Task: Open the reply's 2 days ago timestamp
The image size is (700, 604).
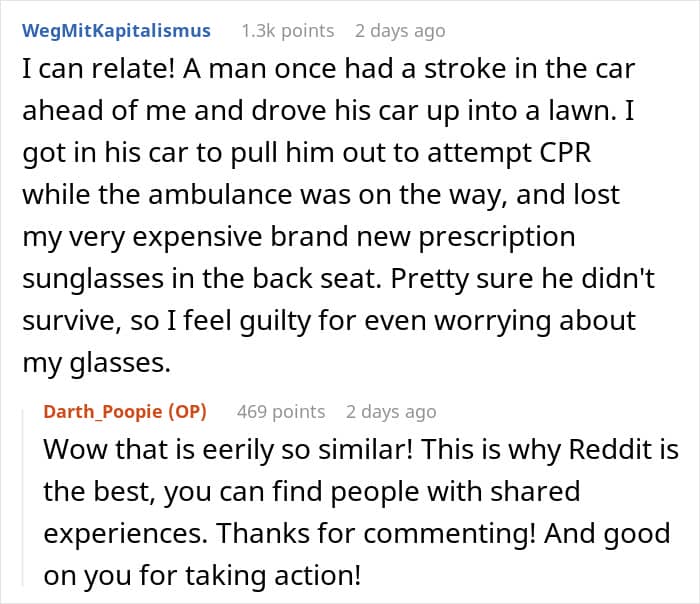Action: (390, 411)
